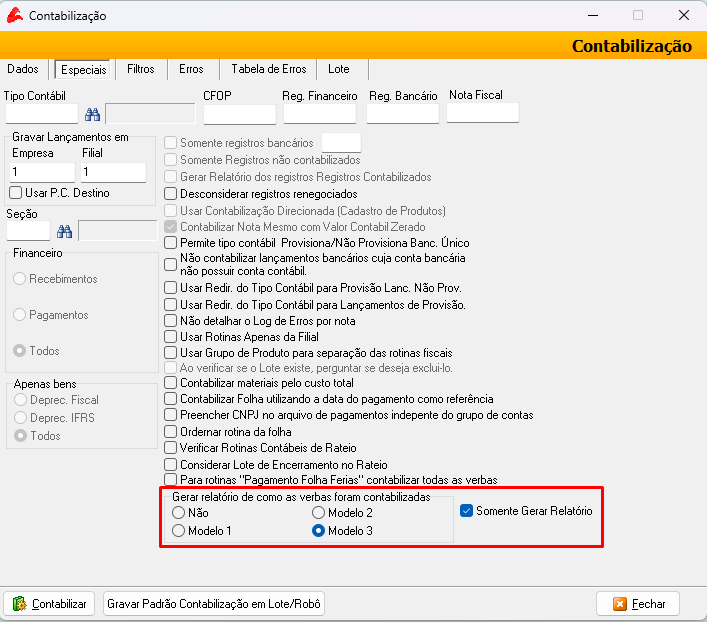Click Gravar Padrão Contabilização em Lote/Robô
Screen dimensions: 707x622
coord(215,604)
